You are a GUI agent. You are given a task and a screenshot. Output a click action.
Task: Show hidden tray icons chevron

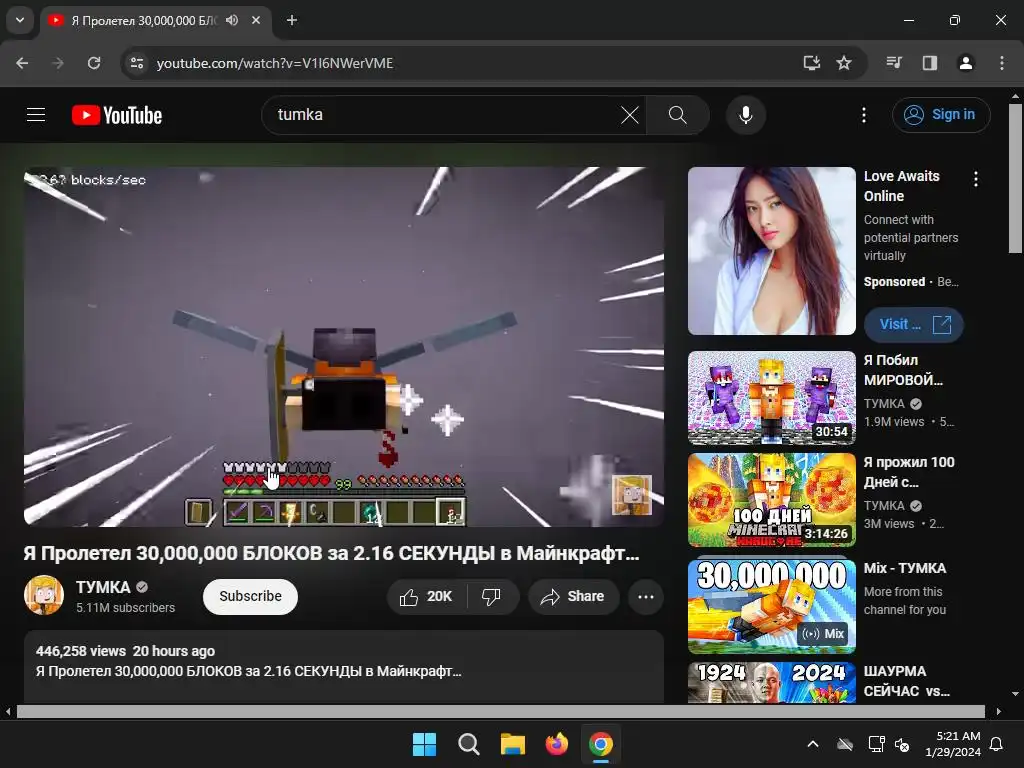(813, 744)
